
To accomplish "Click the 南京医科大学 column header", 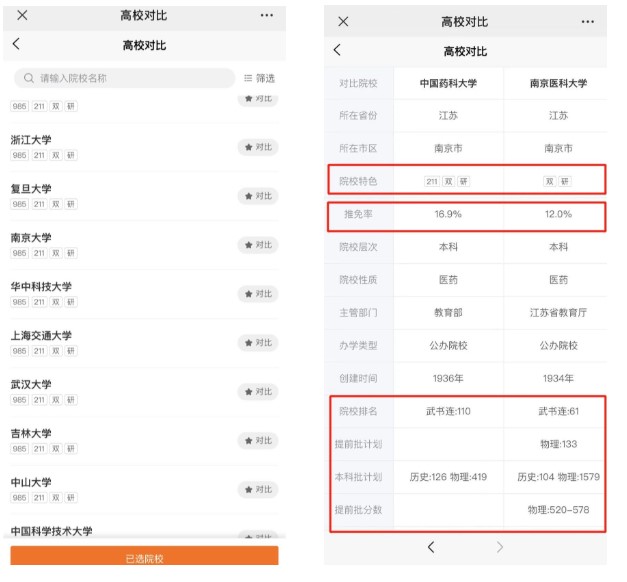I will (x=558, y=83).
